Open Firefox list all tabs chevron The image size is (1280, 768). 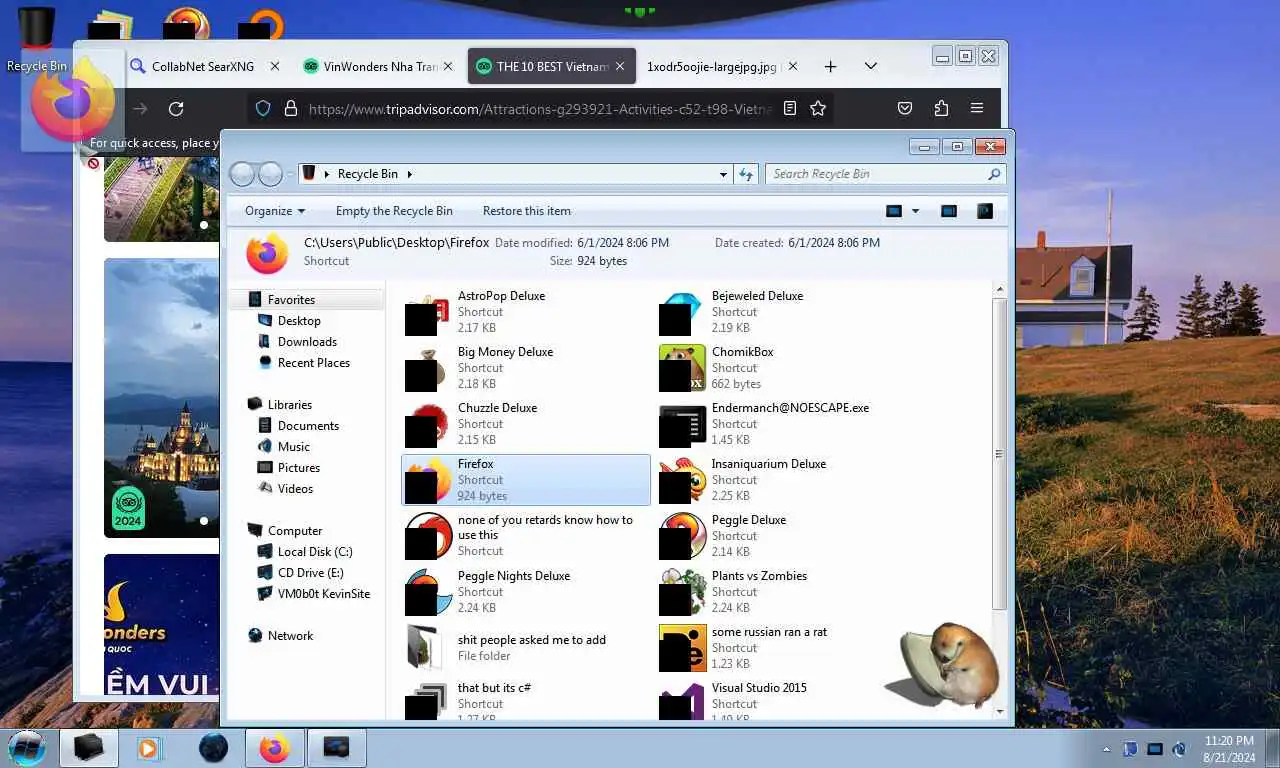871,66
